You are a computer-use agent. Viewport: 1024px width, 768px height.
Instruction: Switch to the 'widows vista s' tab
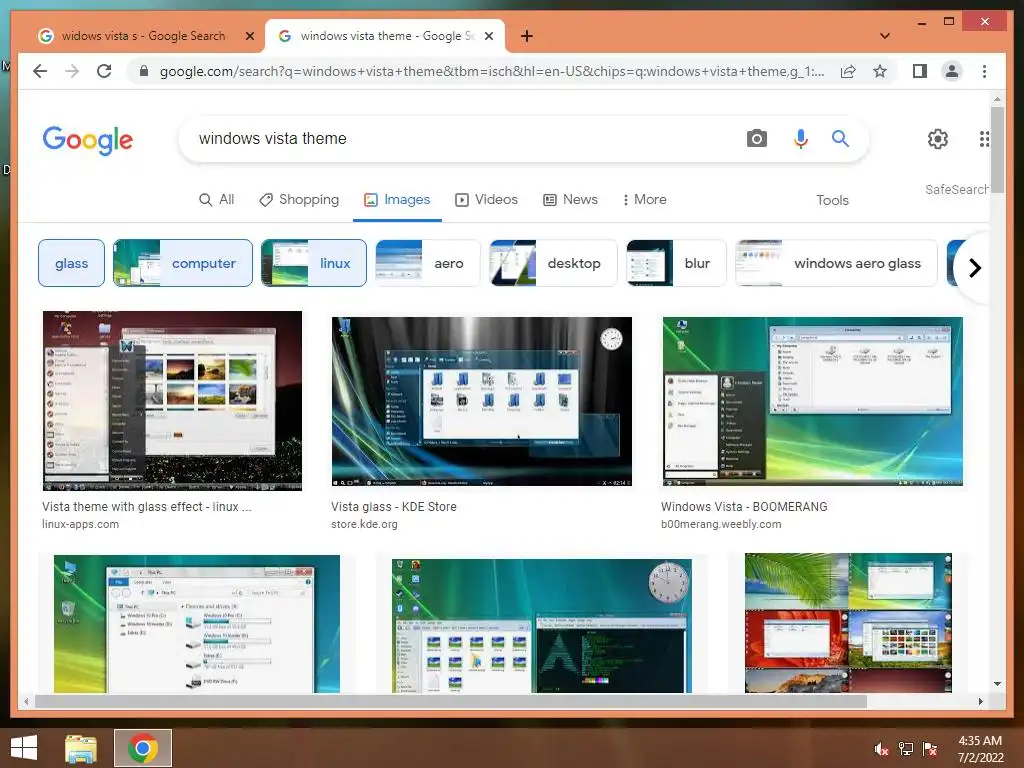tap(142, 36)
